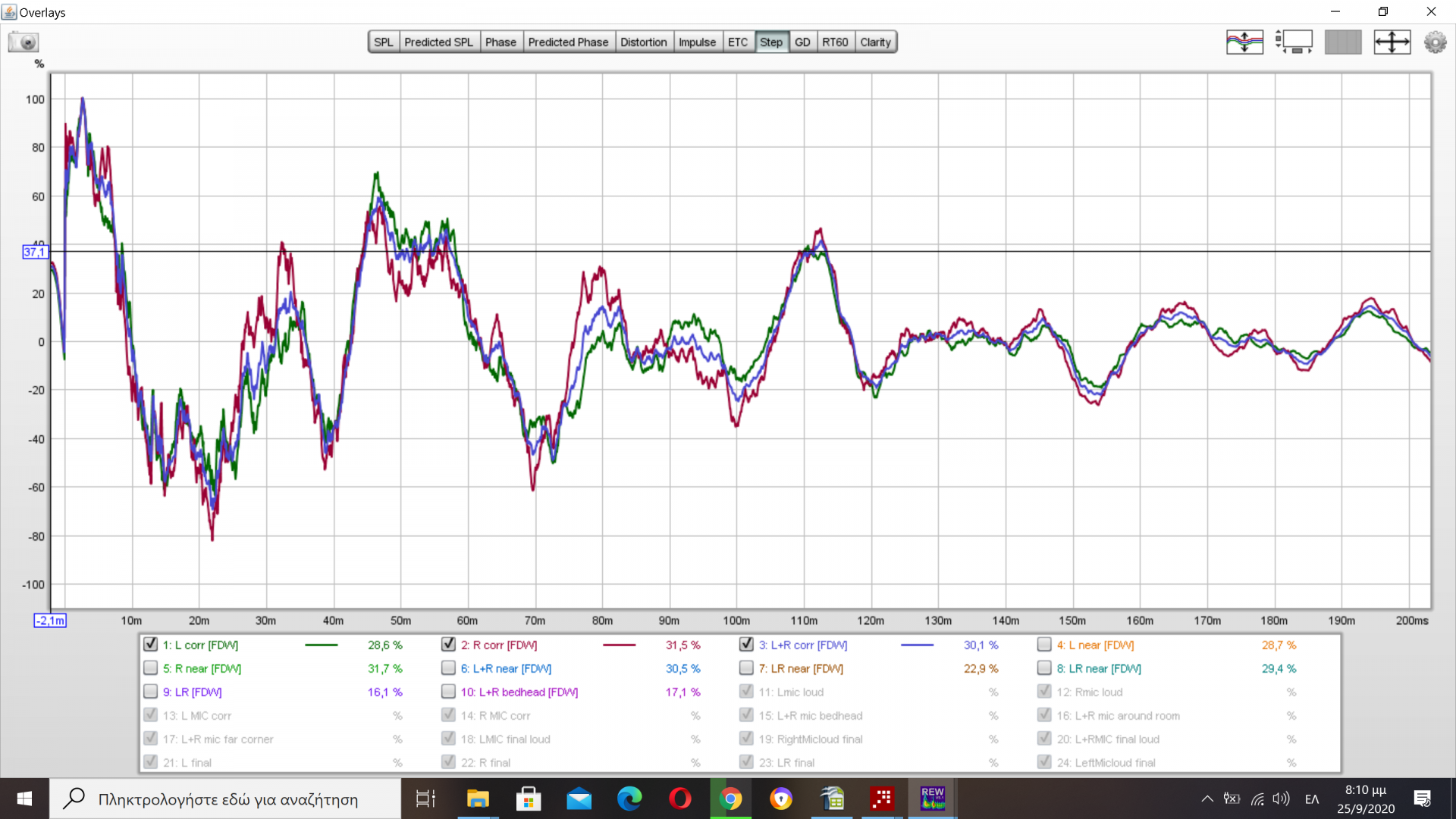Open Task View in taskbar

(x=425, y=799)
